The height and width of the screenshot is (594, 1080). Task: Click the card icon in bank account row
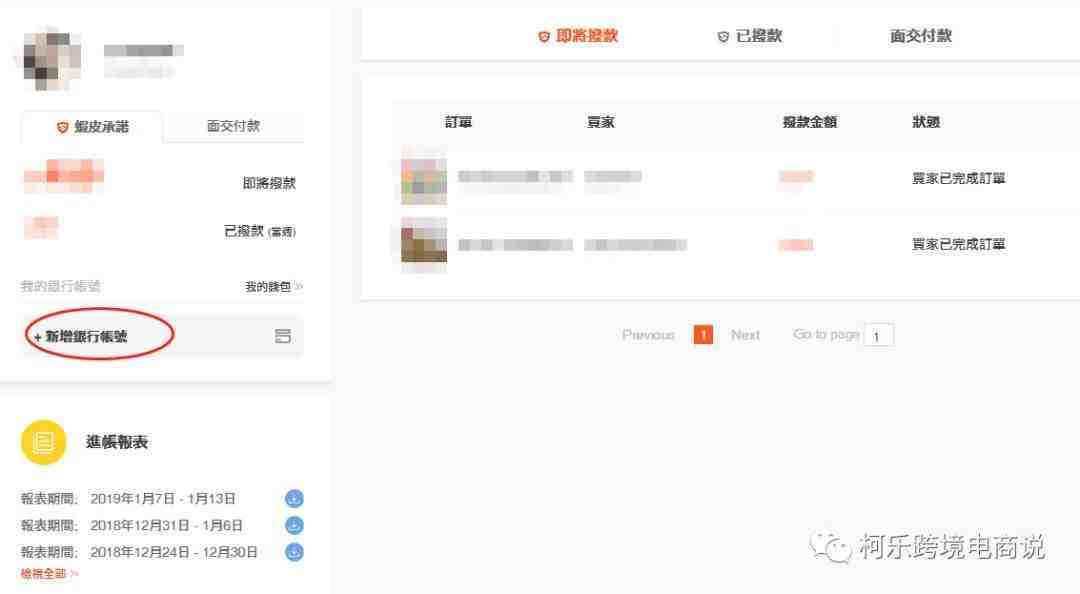282,336
